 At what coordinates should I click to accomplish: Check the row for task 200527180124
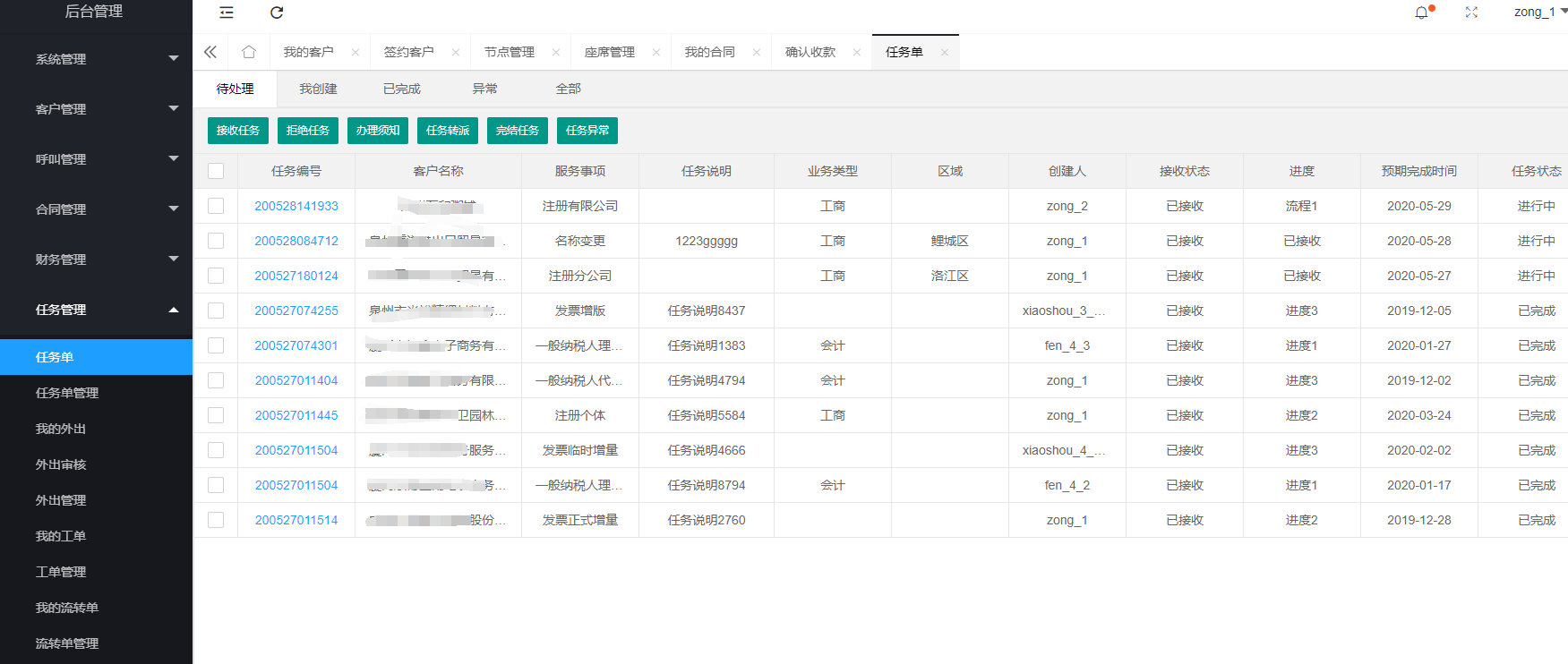pyautogui.click(x=216, y=276)
